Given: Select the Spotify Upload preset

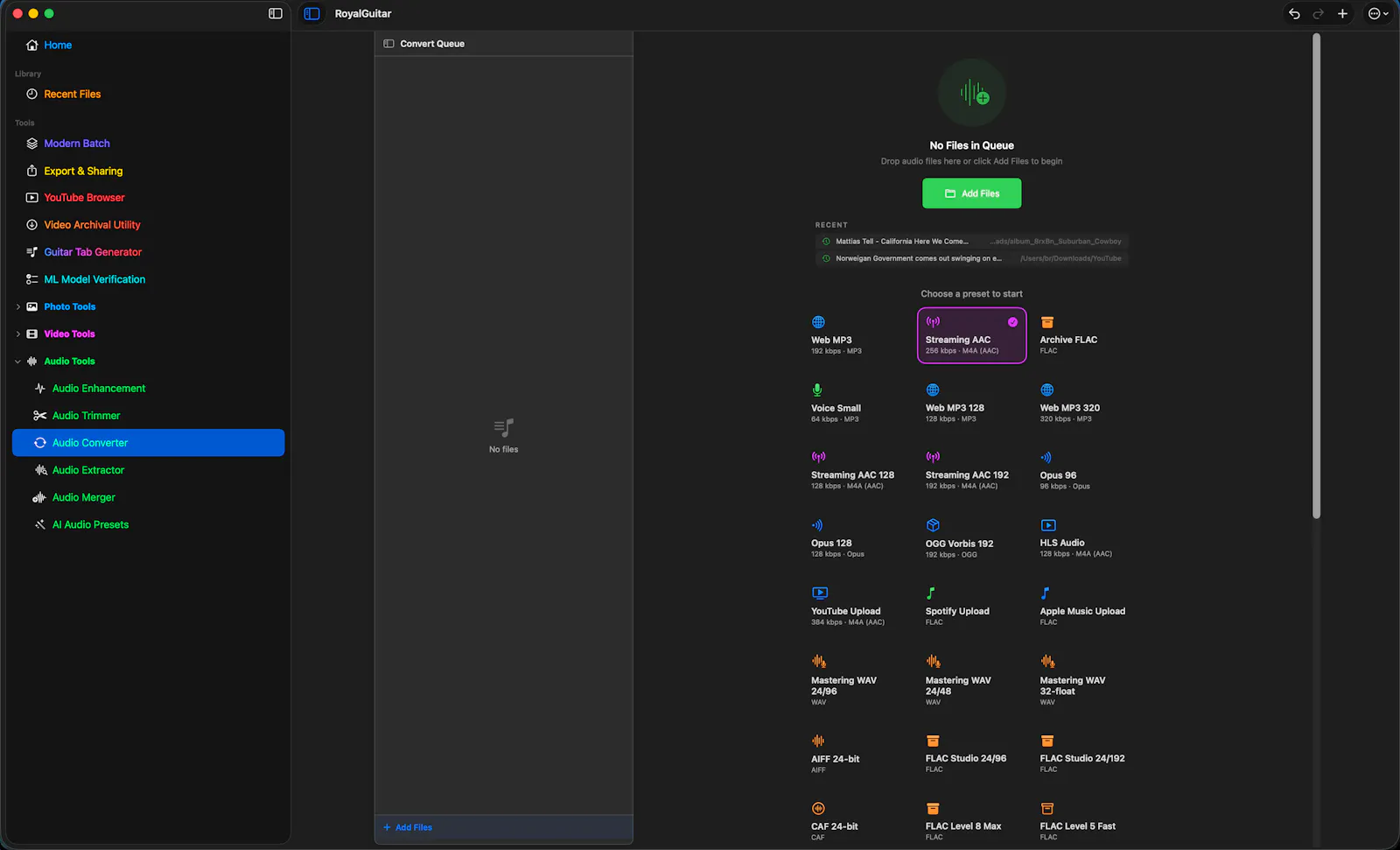Looking at the screenshot, I should pos(971,607).
